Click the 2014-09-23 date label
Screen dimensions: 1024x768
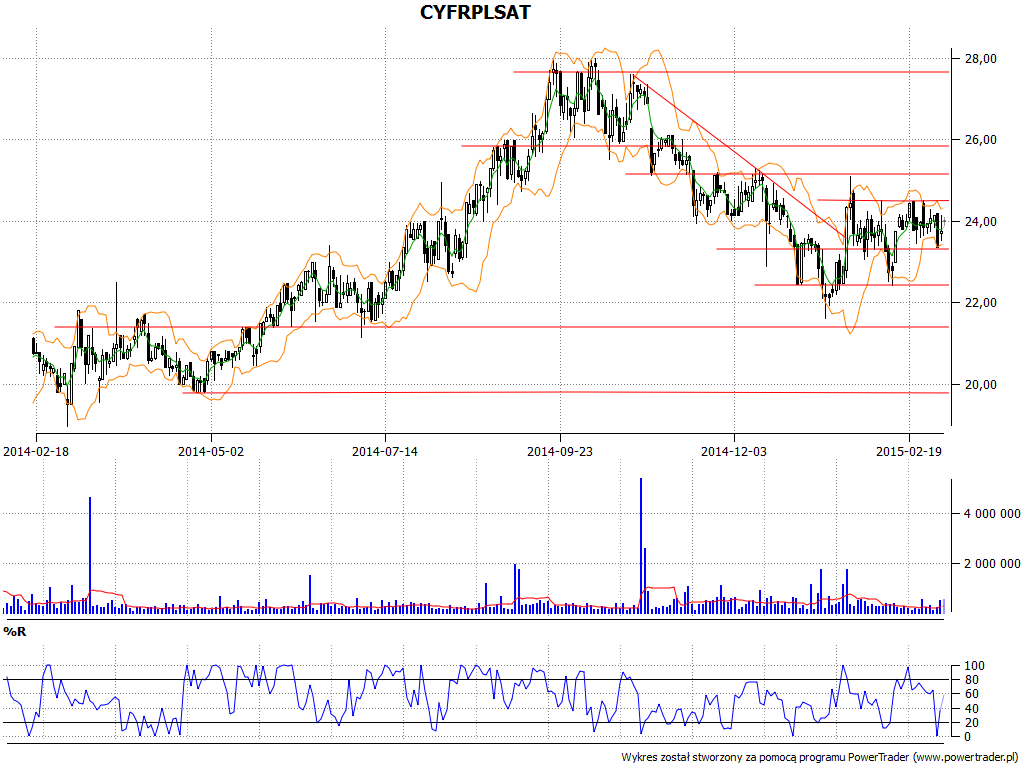560,451
